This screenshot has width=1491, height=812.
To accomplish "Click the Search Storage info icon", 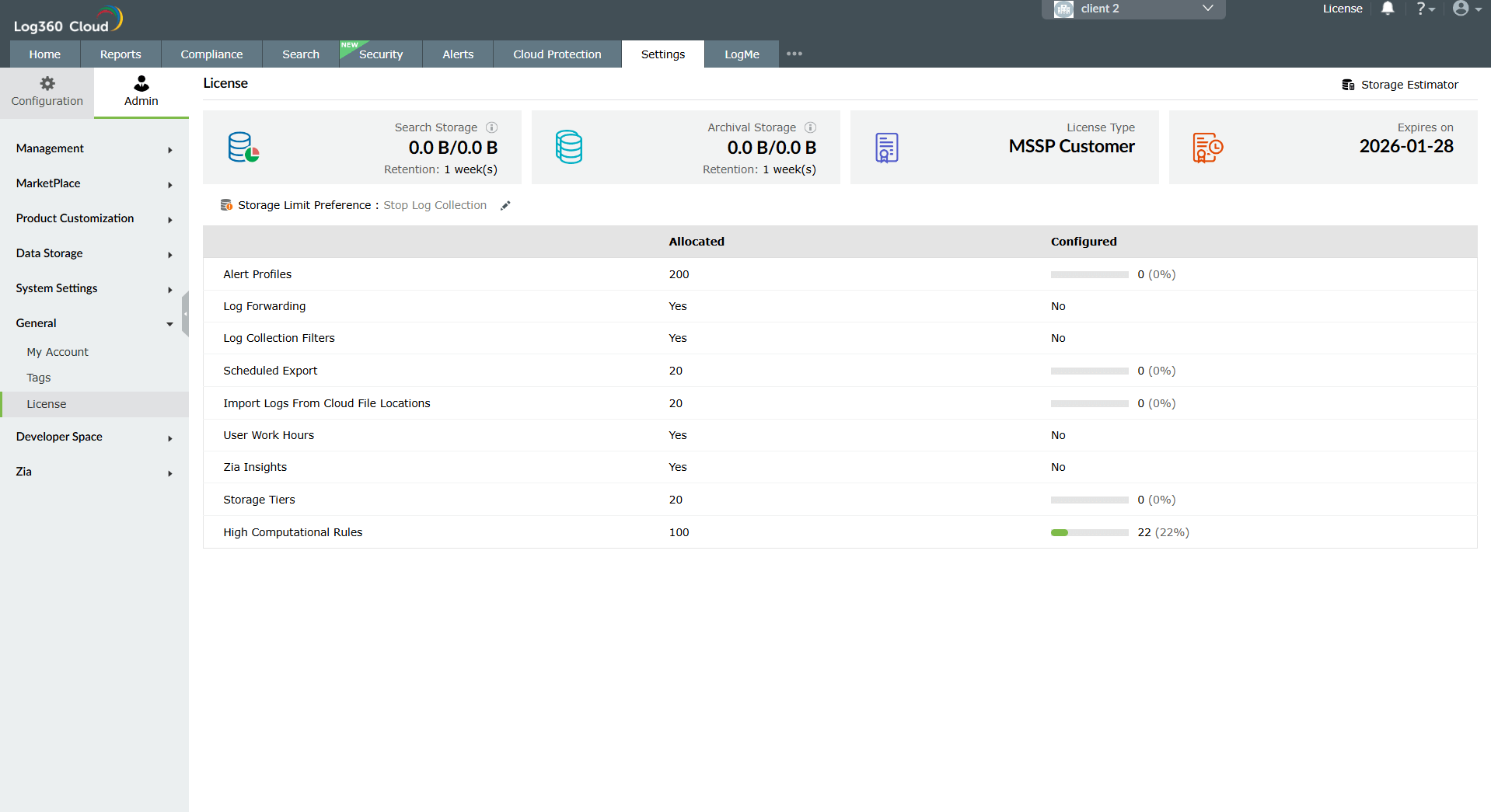I will click(x=492, y=127).
